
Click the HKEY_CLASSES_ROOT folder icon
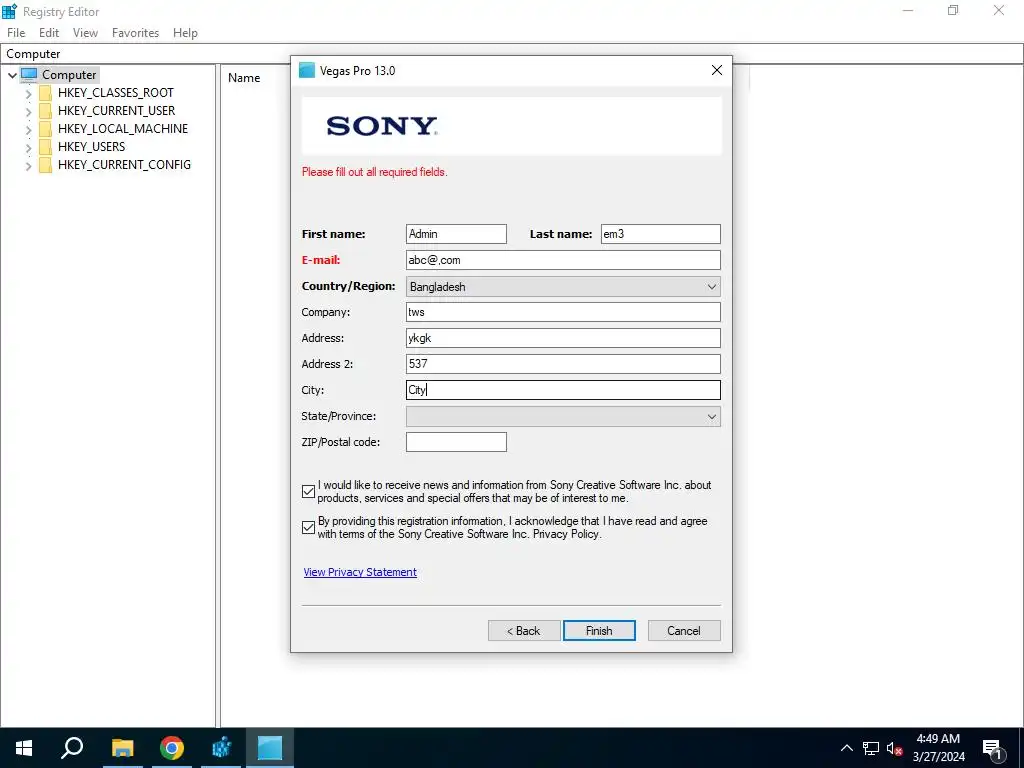point(45,93)
